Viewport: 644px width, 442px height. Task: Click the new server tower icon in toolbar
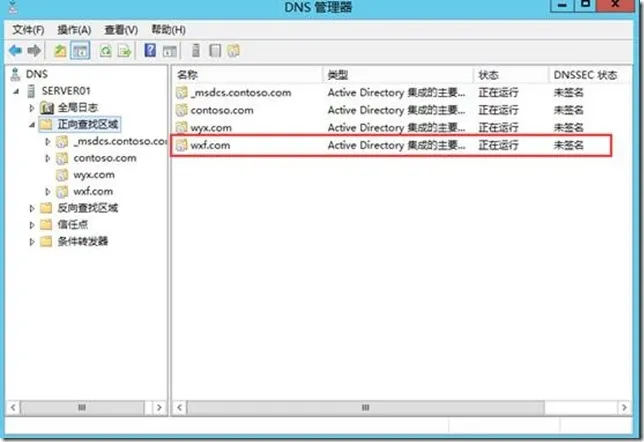(x=196, y=51)
